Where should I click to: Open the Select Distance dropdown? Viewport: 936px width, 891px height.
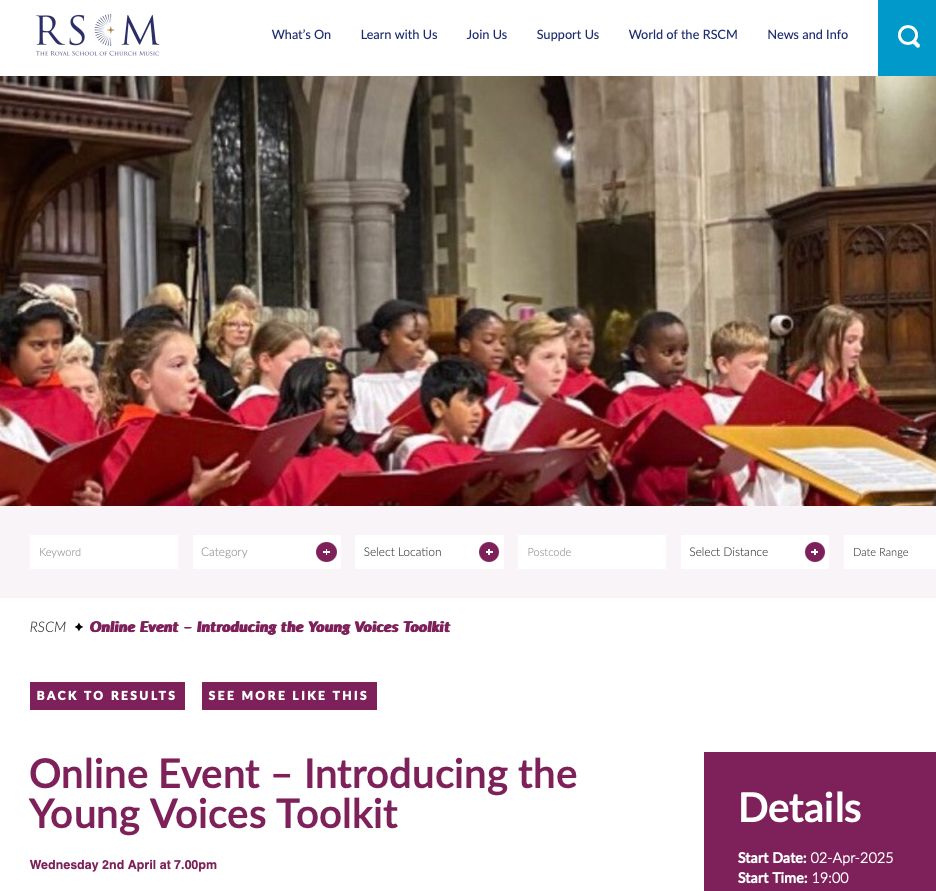[755, 552]
